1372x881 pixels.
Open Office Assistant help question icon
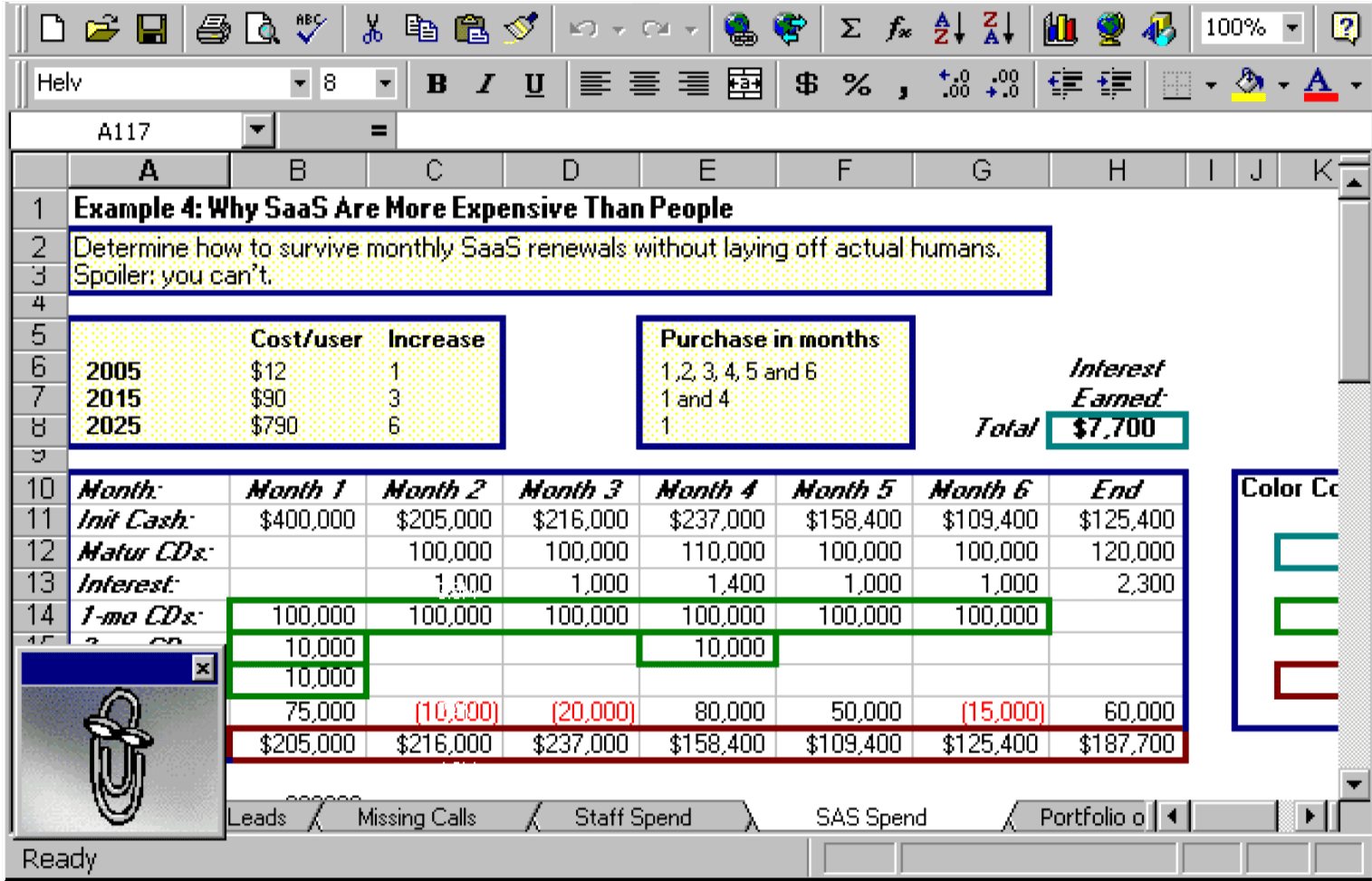1346,29
